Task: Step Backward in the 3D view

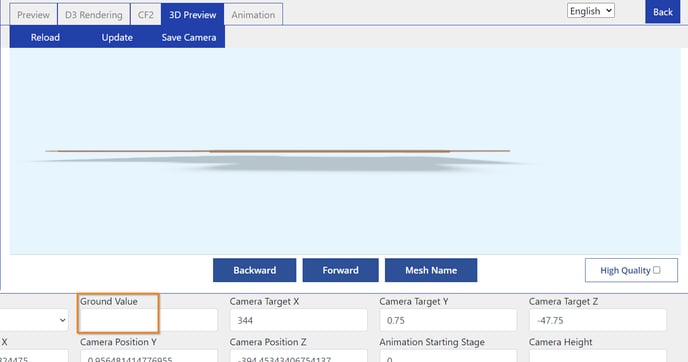Action: 254,270
